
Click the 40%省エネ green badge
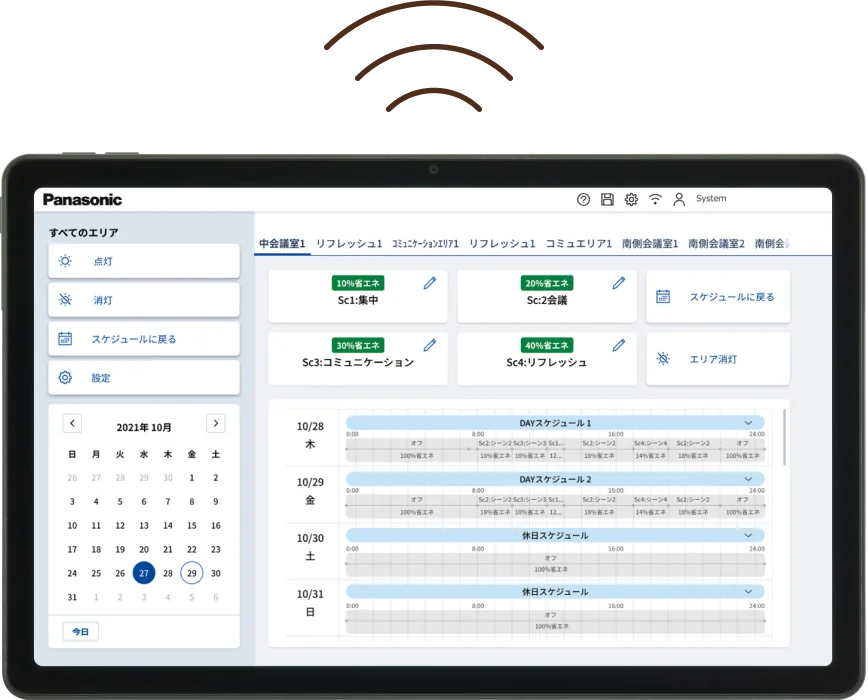point(547,345)
